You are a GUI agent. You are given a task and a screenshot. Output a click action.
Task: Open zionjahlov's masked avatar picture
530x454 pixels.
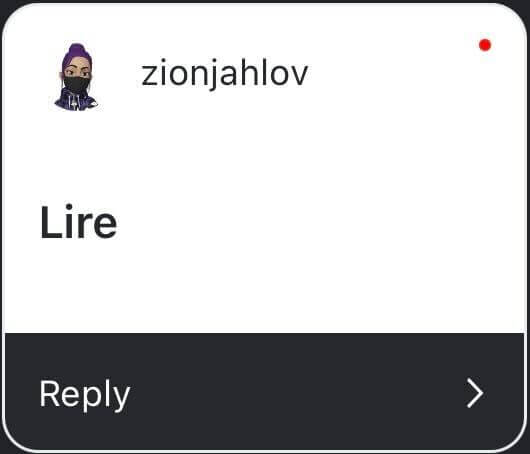coord(77,77)
